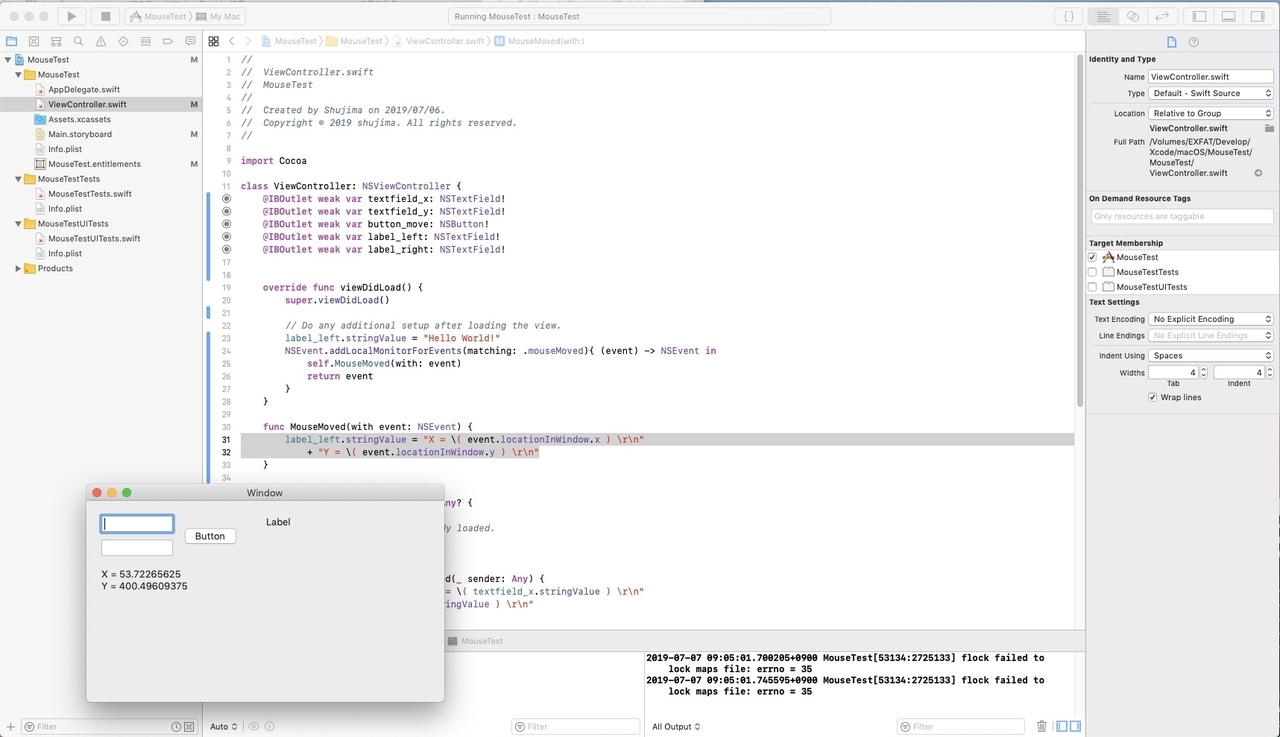Hide the Navigator panel

(x=1199, y=16)
